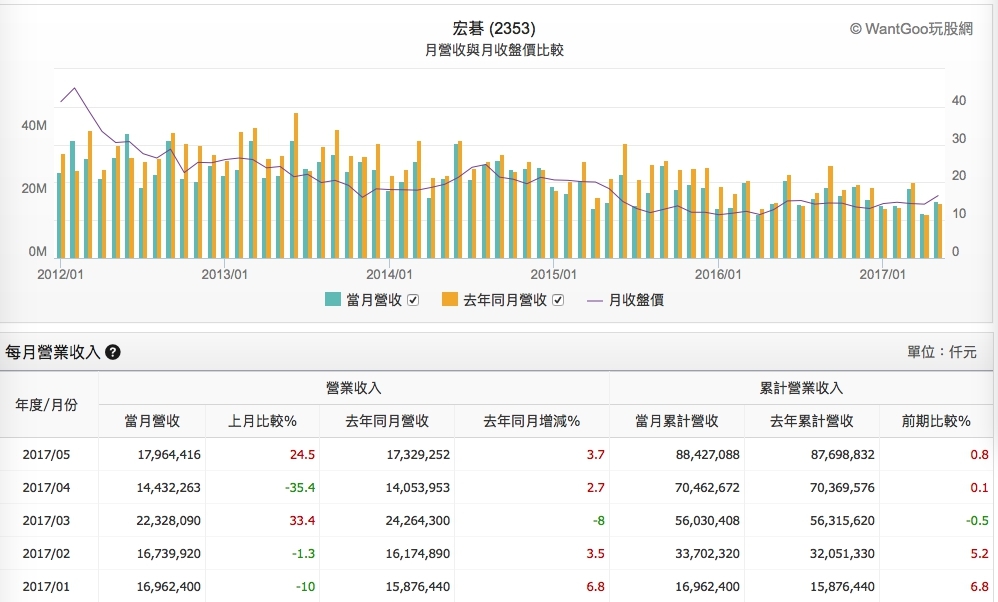This screenshot has height=602, width=998.
Task: Click cumulative revenue 33,702,320
Action: tap(707, 554)
